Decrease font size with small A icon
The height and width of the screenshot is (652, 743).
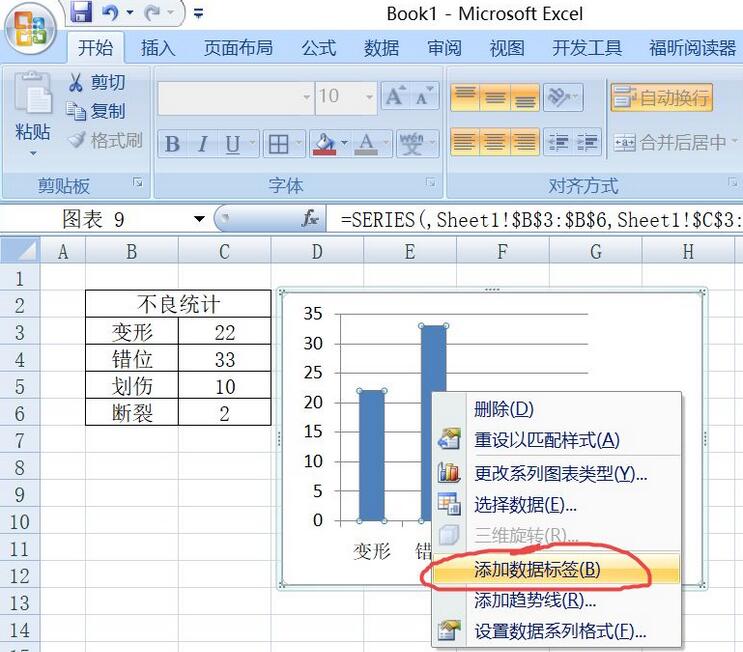tap(425, 96)
